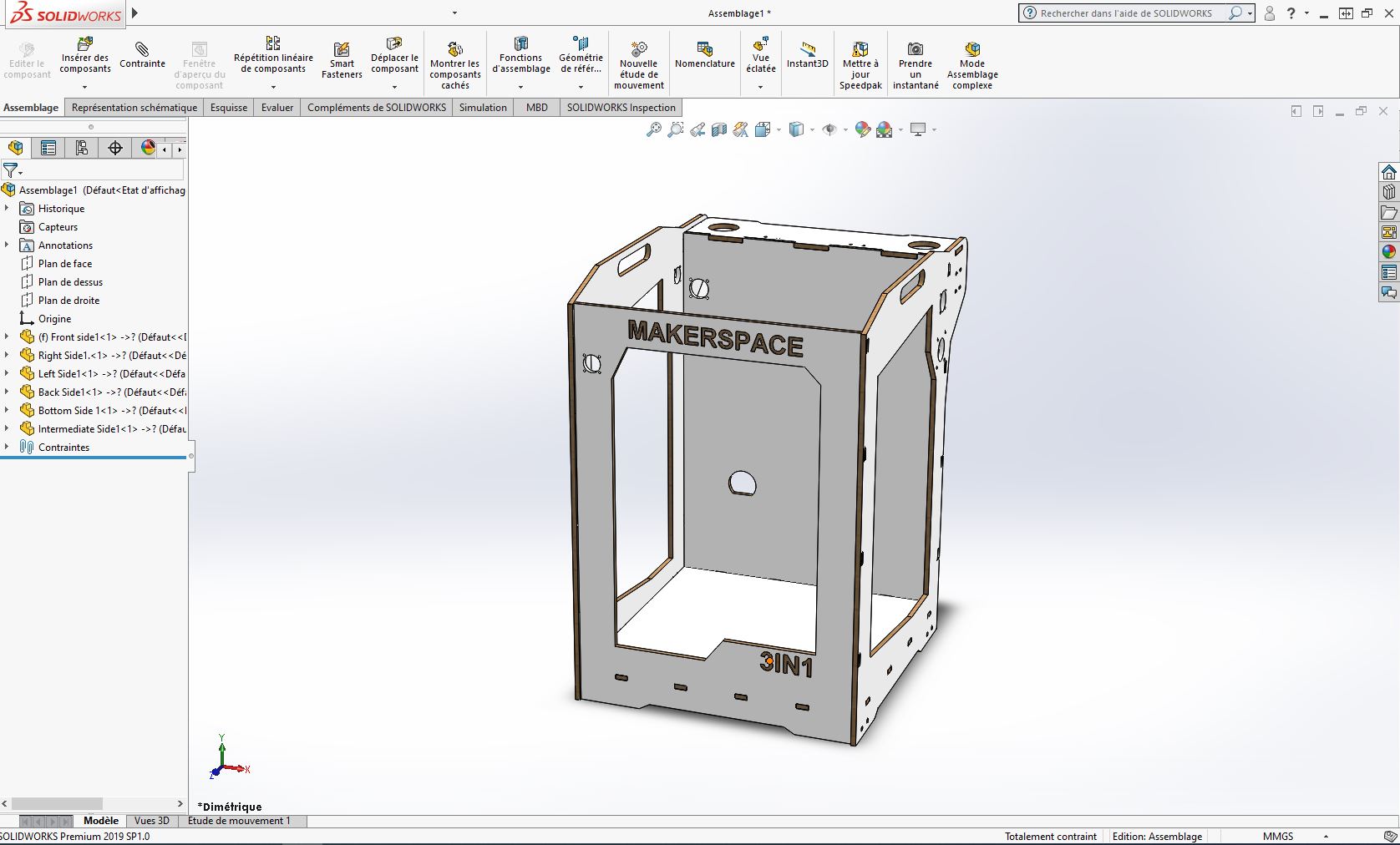Open the Nomenclature (BOM) tool
This screenshot has width=1400, height=845.
(705, 56)
